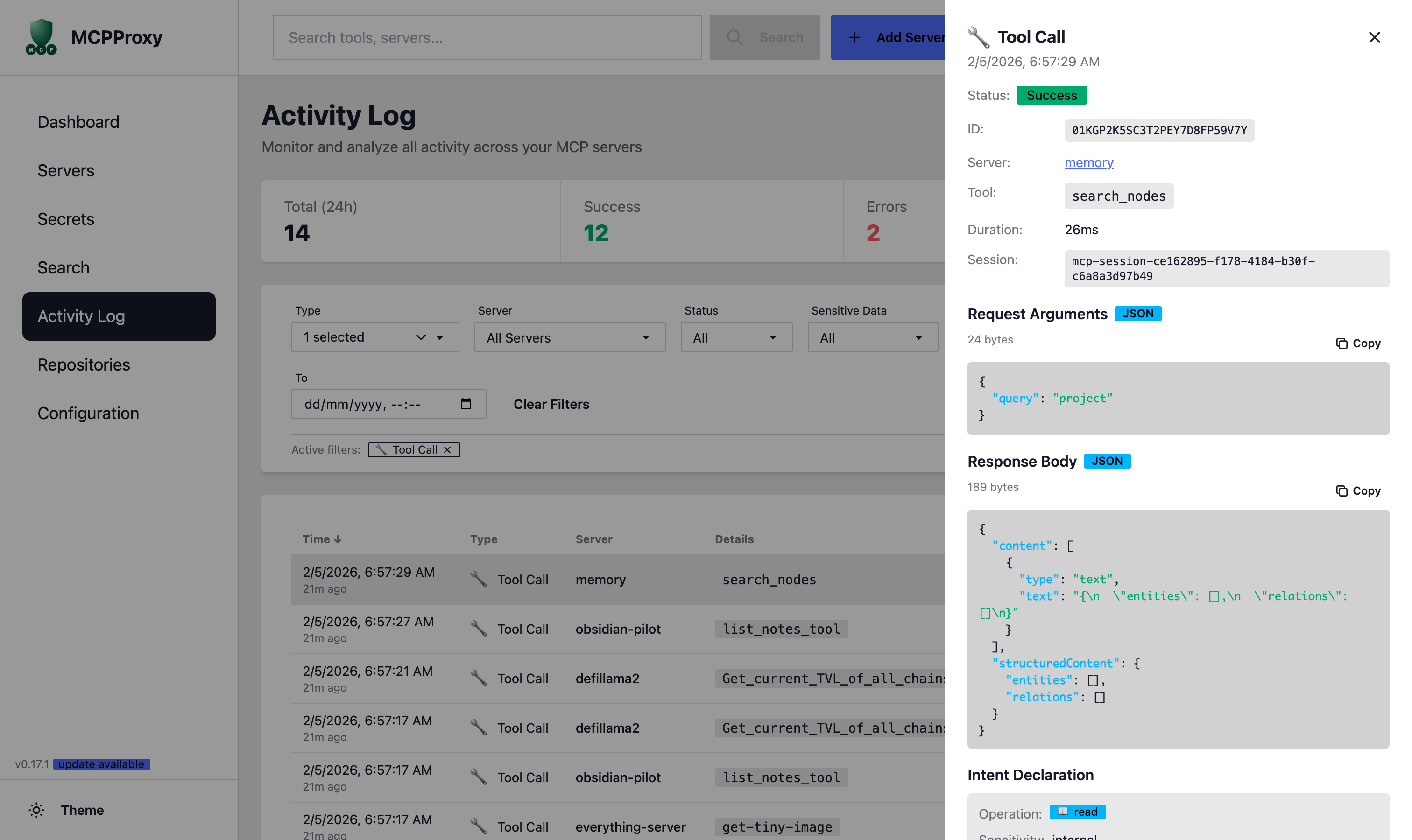Switch to the Repositories section

click(83, 364)
